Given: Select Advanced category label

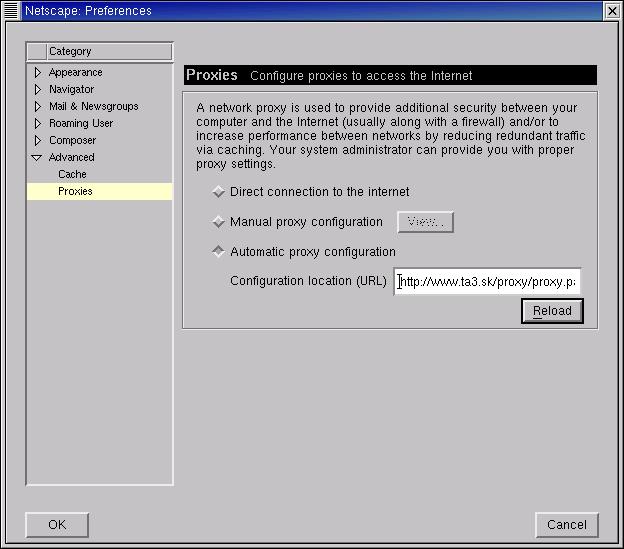Looking at the screenshot, I should pyautogui.click(x=72, y=158).
